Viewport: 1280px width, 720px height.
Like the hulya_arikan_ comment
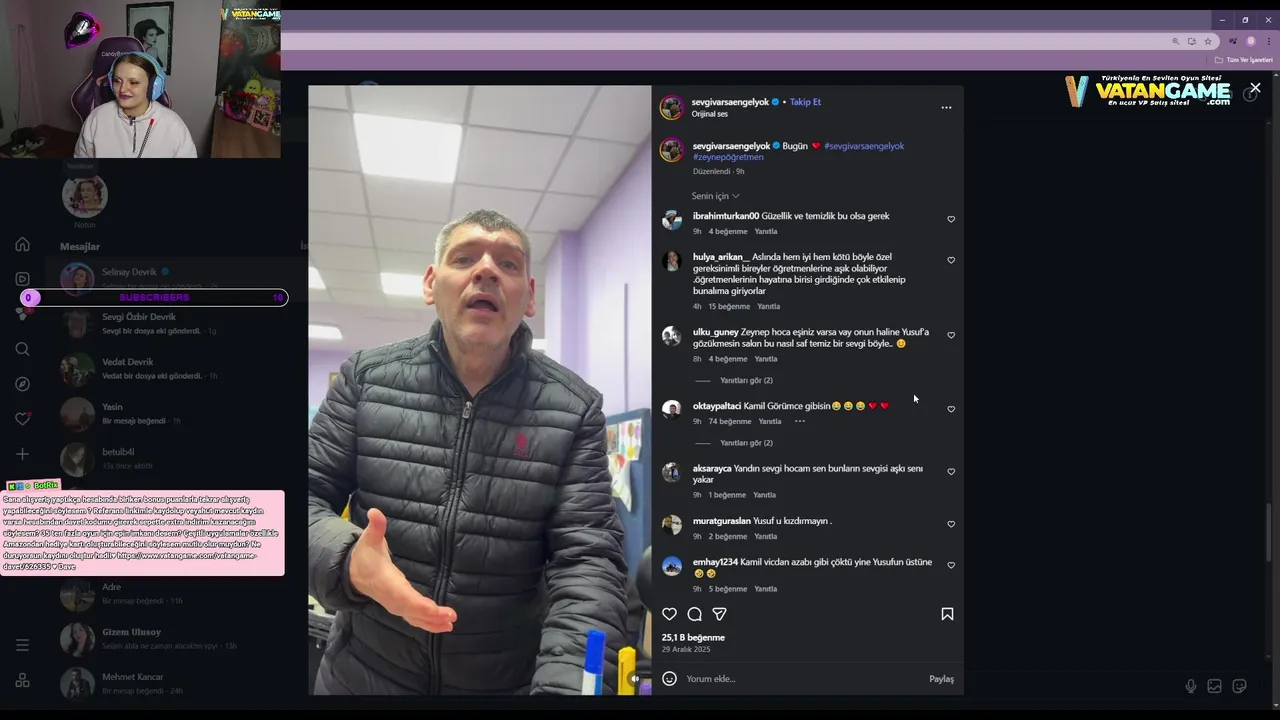pyautogui.click(x=951, y=260)
